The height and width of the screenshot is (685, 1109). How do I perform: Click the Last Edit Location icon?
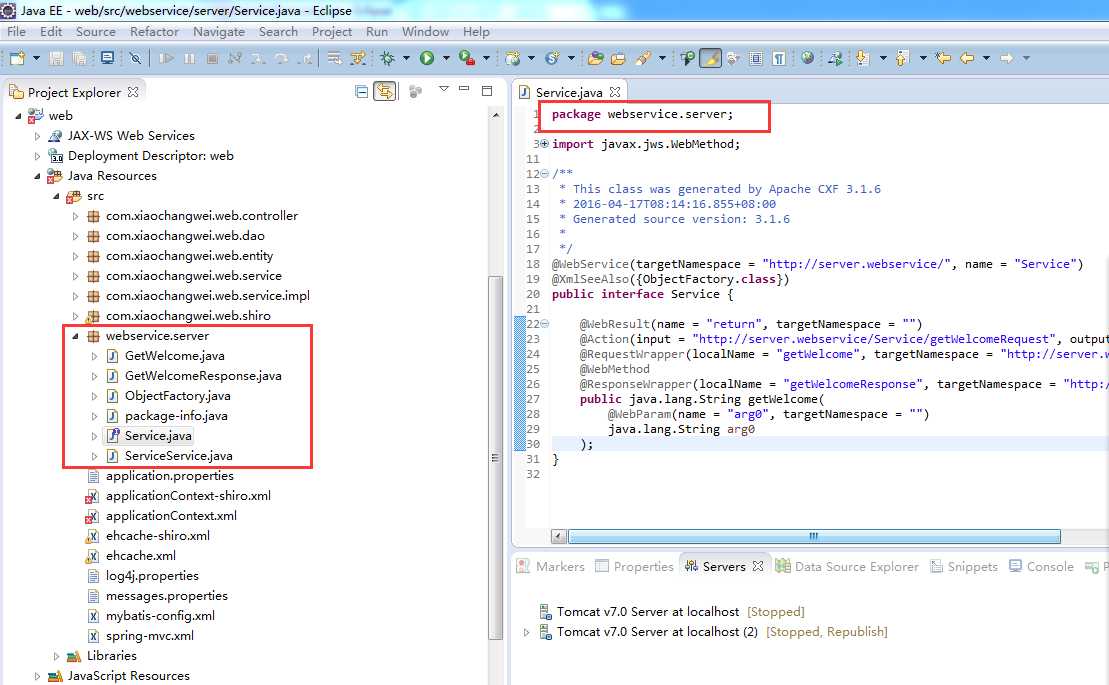[943, 58]
